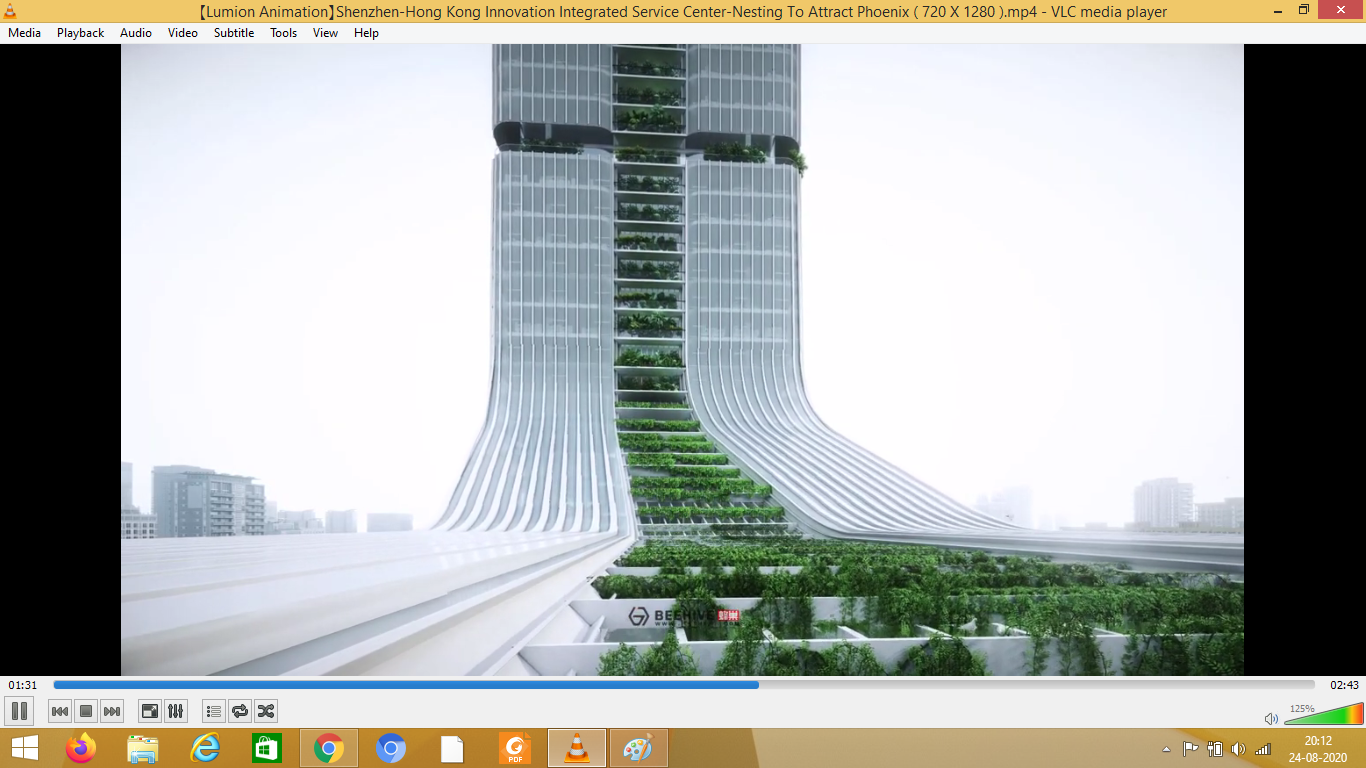This screenshot has width=1366, height=768.
Task: Skip to next media
Action: point(111,711)
